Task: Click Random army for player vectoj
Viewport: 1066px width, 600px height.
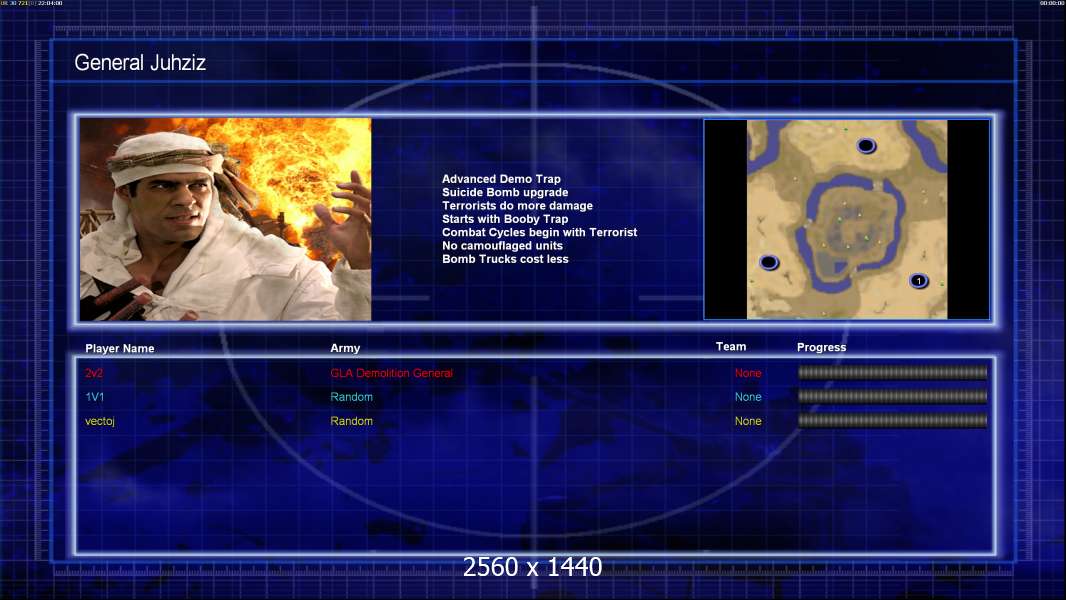Action: pos(351,421)
